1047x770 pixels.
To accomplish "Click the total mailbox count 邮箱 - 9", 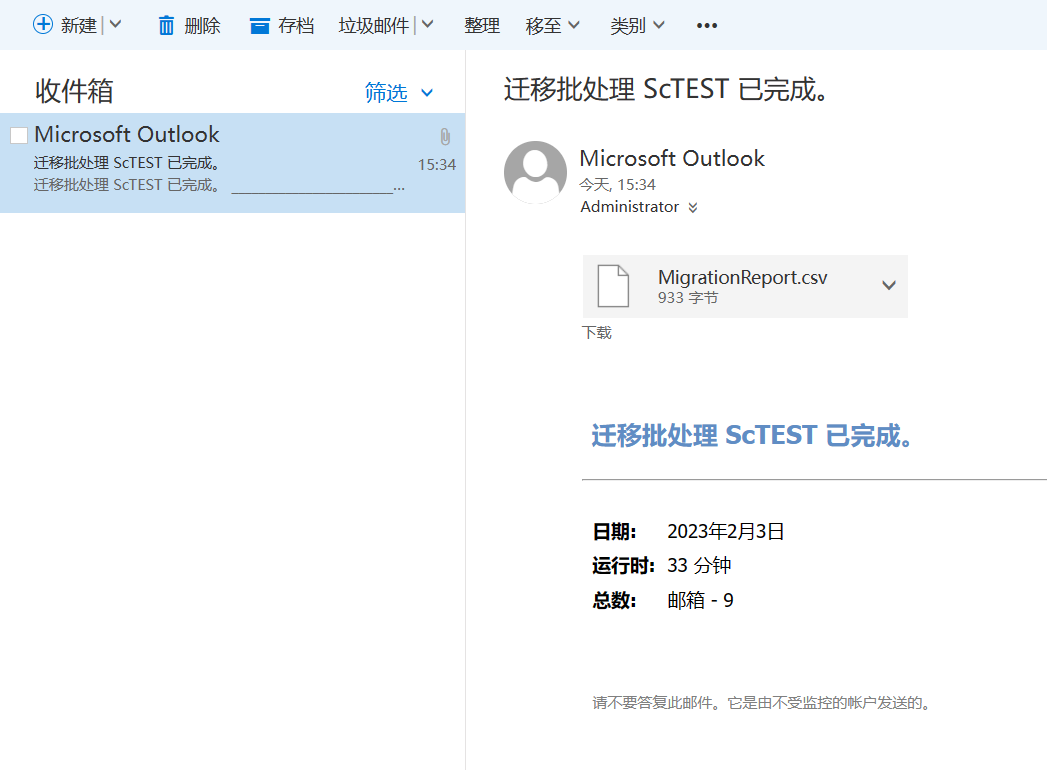I will [x=700, y=600].
